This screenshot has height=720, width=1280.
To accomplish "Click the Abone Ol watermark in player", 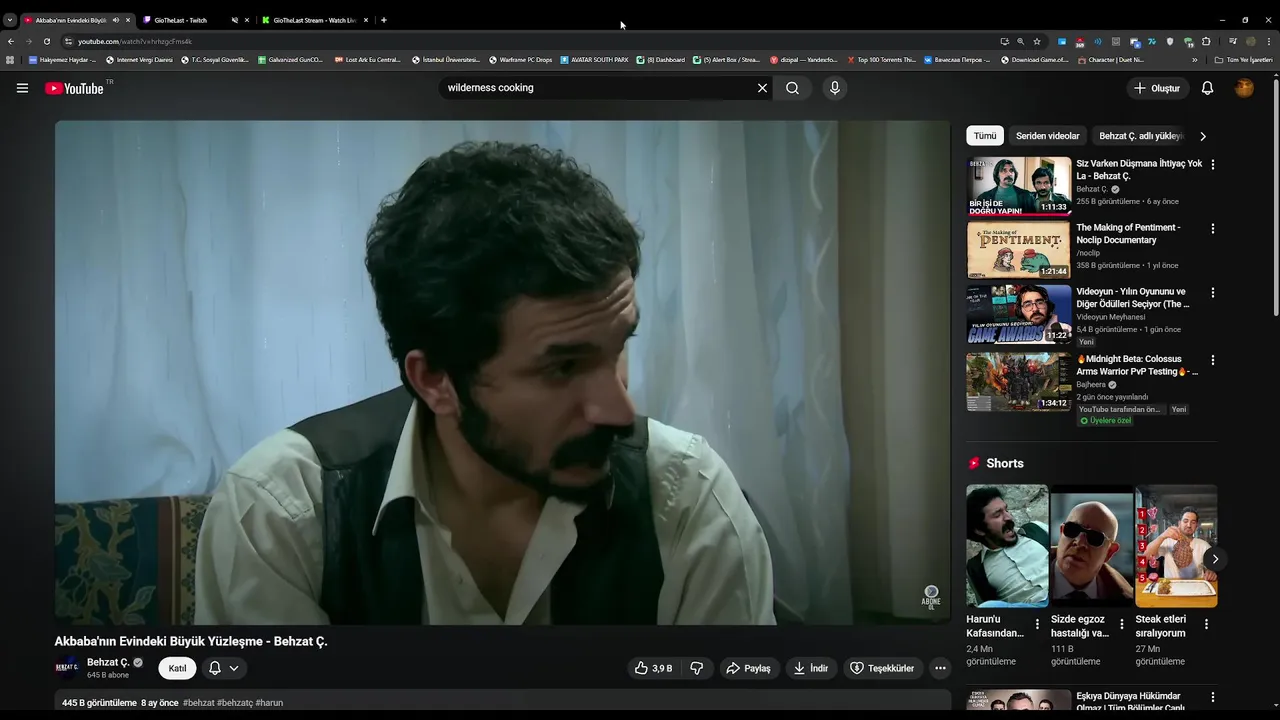I will pos(931,597).
